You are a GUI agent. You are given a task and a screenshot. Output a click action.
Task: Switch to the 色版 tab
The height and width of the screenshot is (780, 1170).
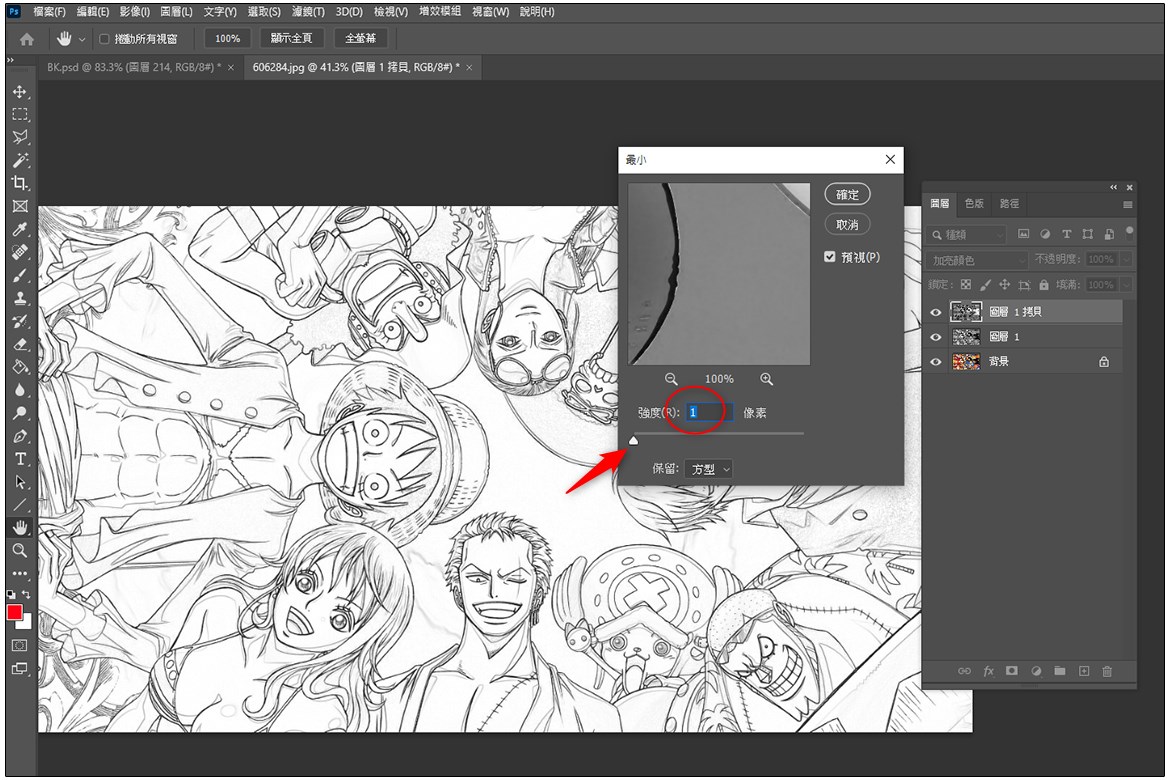click(x=974, y=203)
